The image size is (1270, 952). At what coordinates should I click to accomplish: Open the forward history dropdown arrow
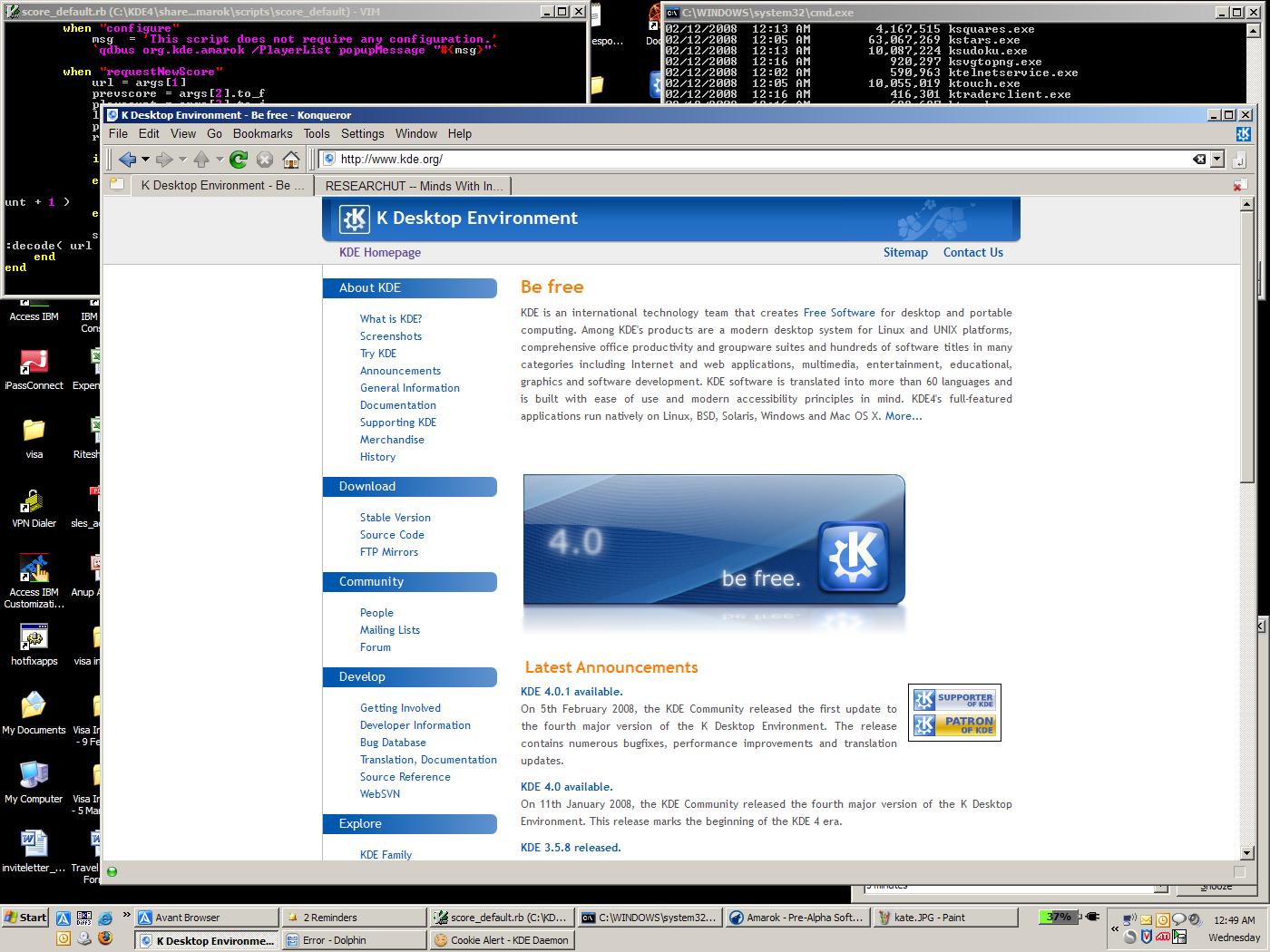182,160
